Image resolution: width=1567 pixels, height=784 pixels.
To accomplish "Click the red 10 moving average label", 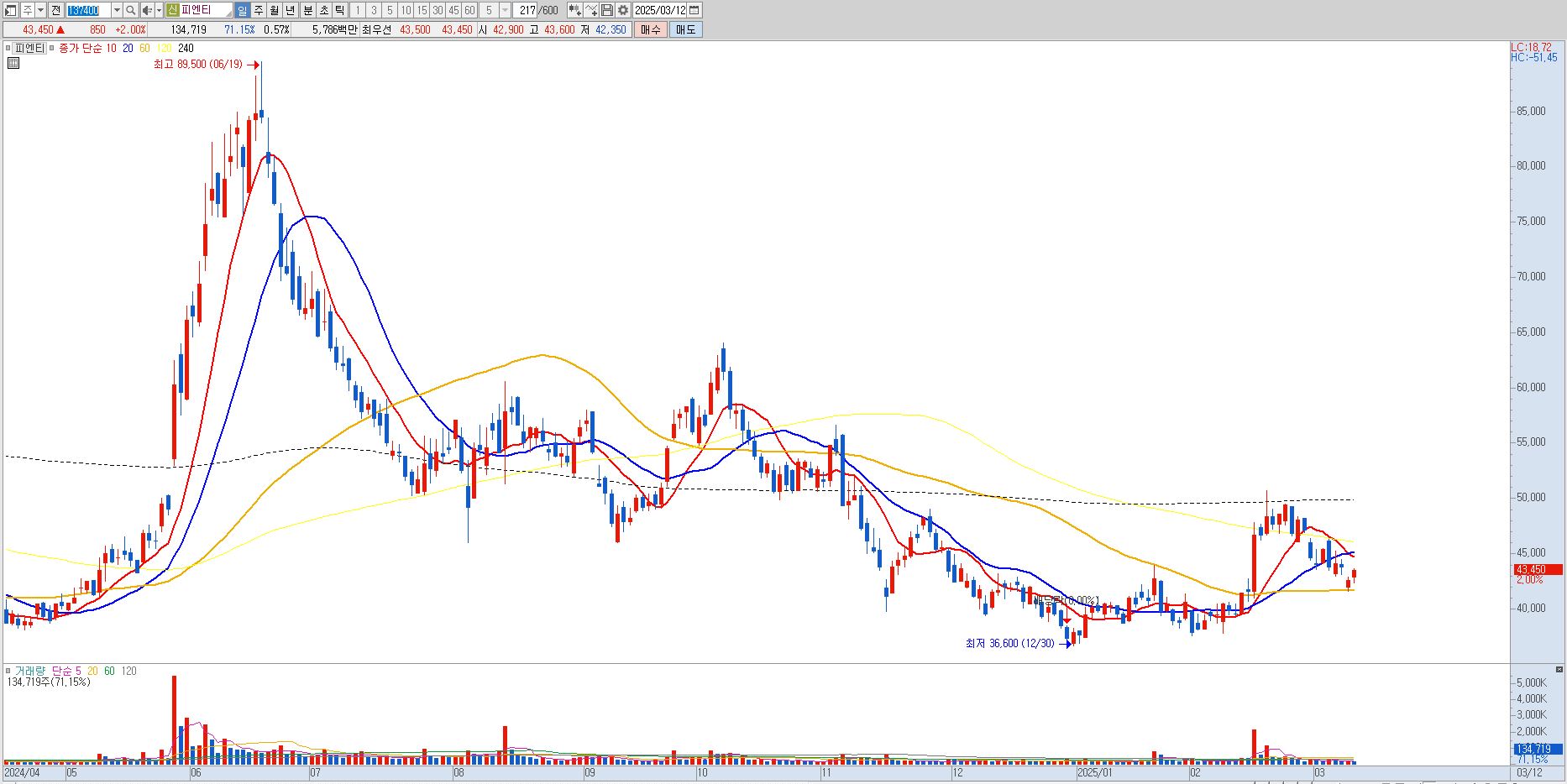I will [111, 48].
